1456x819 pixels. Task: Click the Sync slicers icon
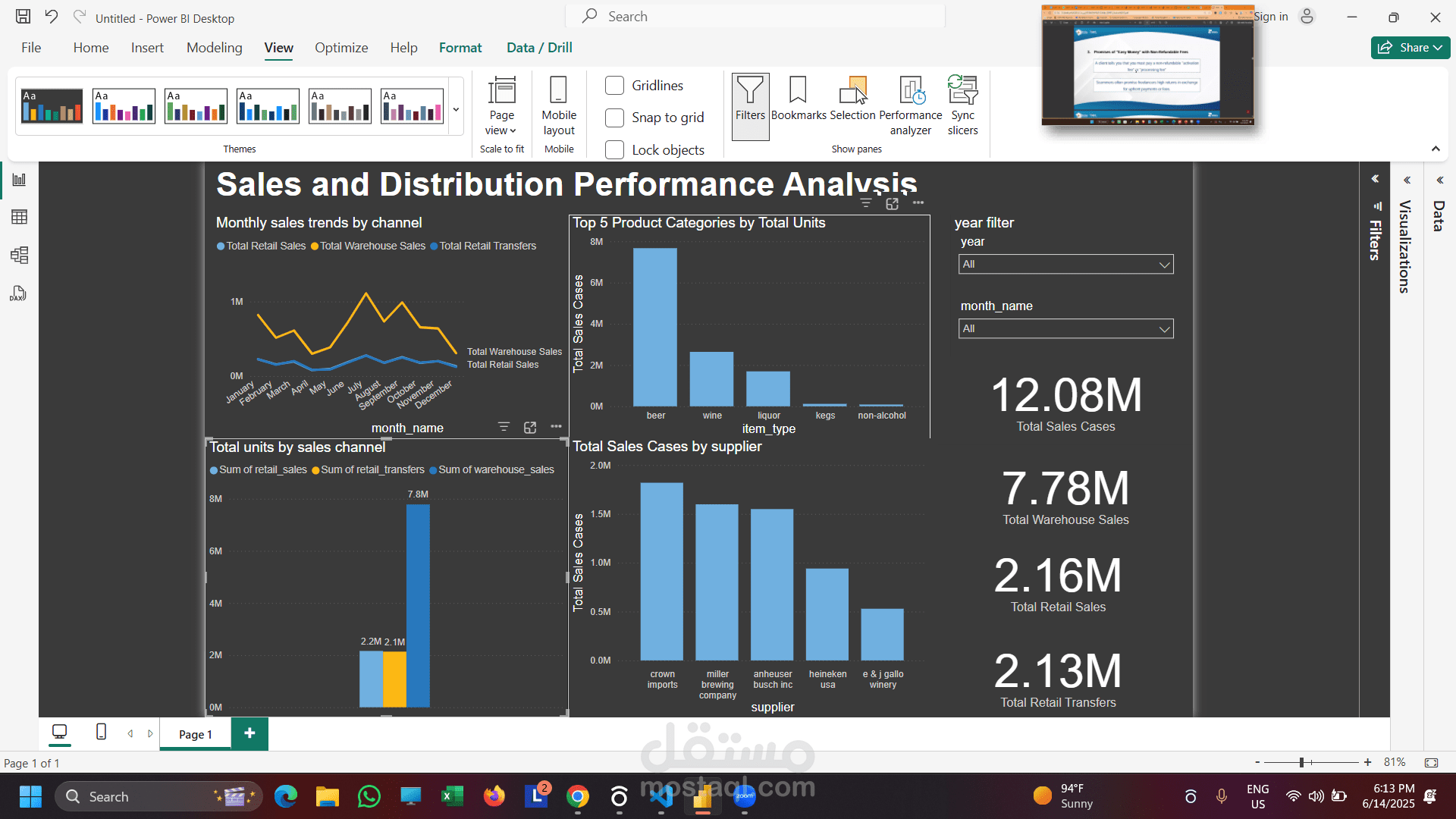962,102
